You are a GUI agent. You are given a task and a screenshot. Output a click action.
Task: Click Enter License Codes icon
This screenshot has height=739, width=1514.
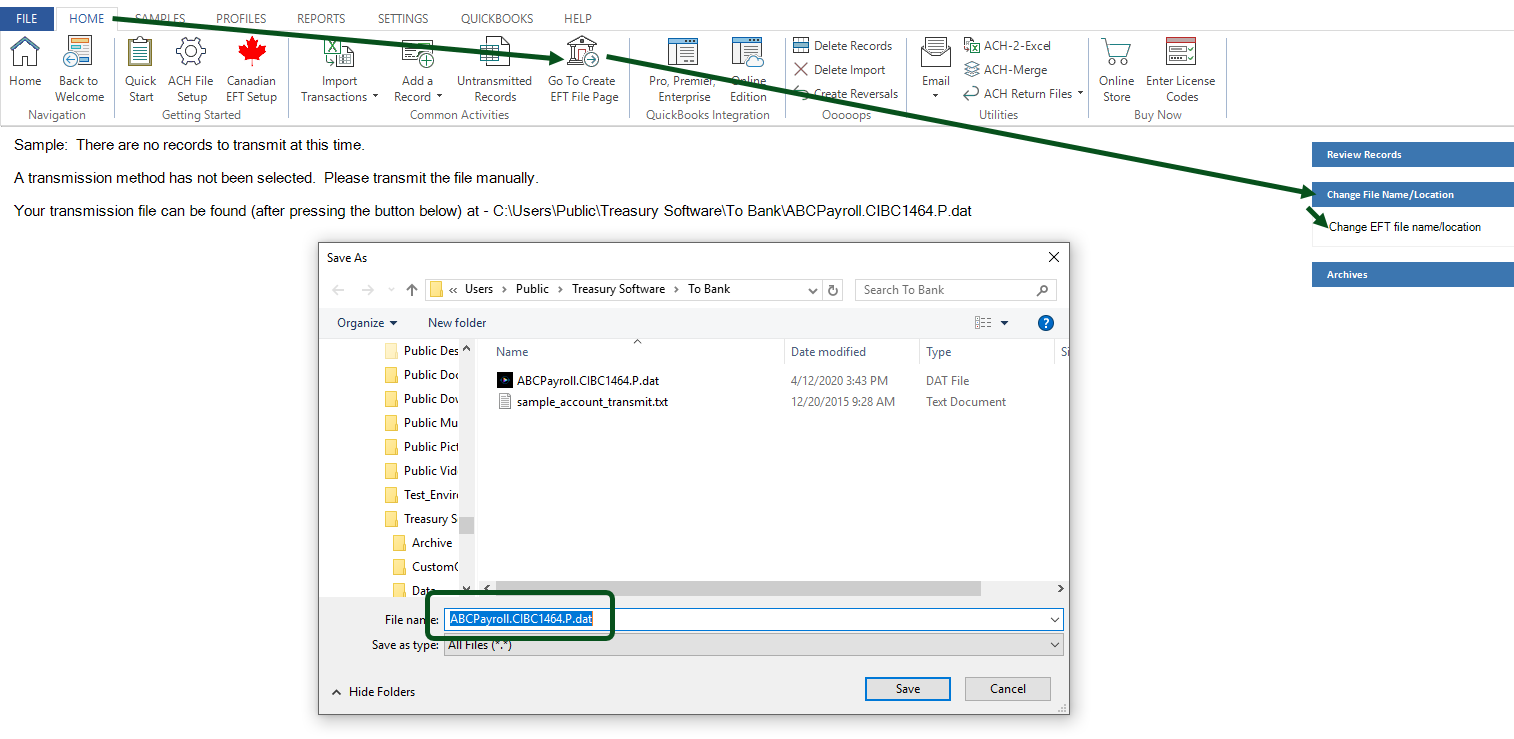[x=1180, y=52]
